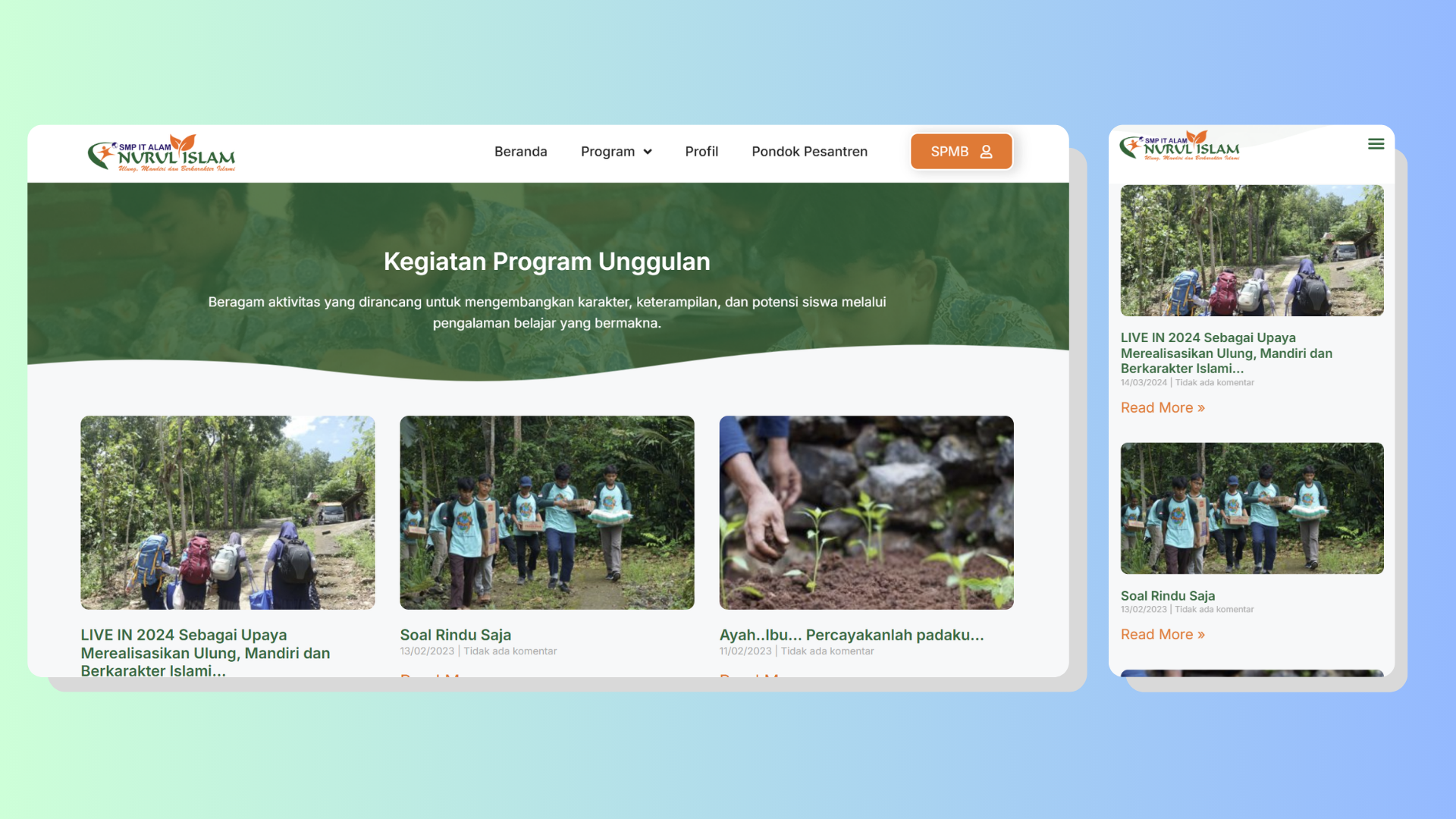1456x819 pixels.
Task: Open Pondok Pesantren menu item
Action: (x=809, y=152)
